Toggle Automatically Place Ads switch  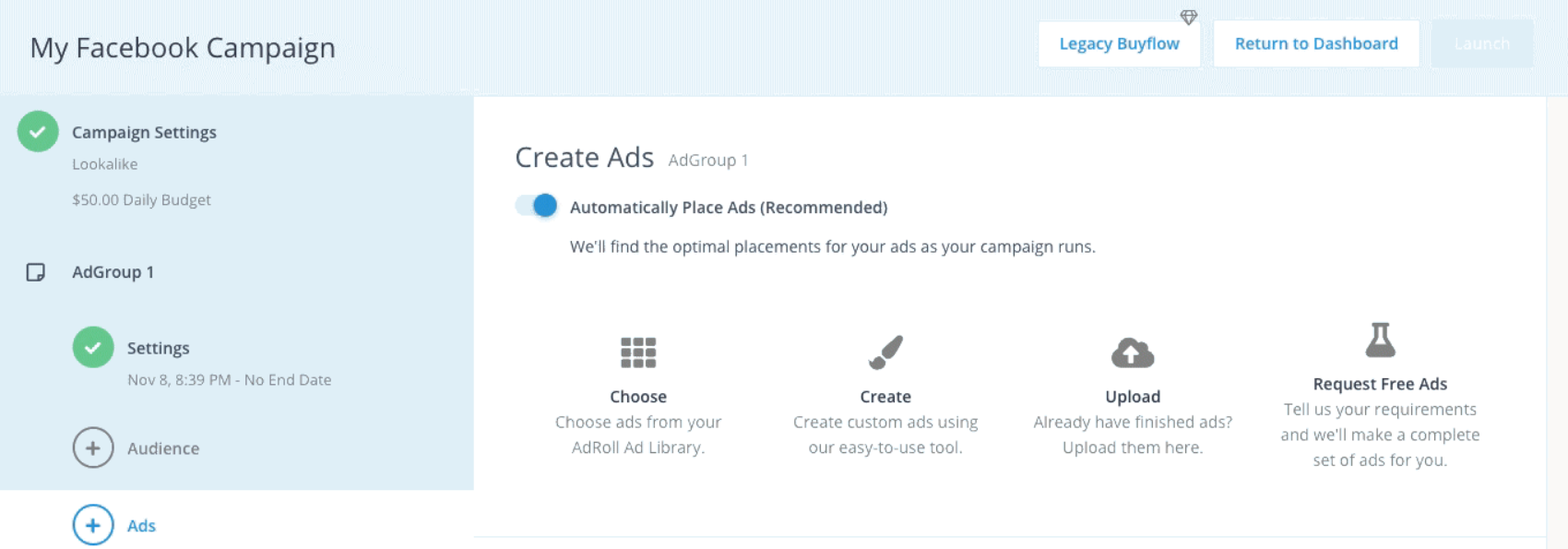[x=537, y=206]
